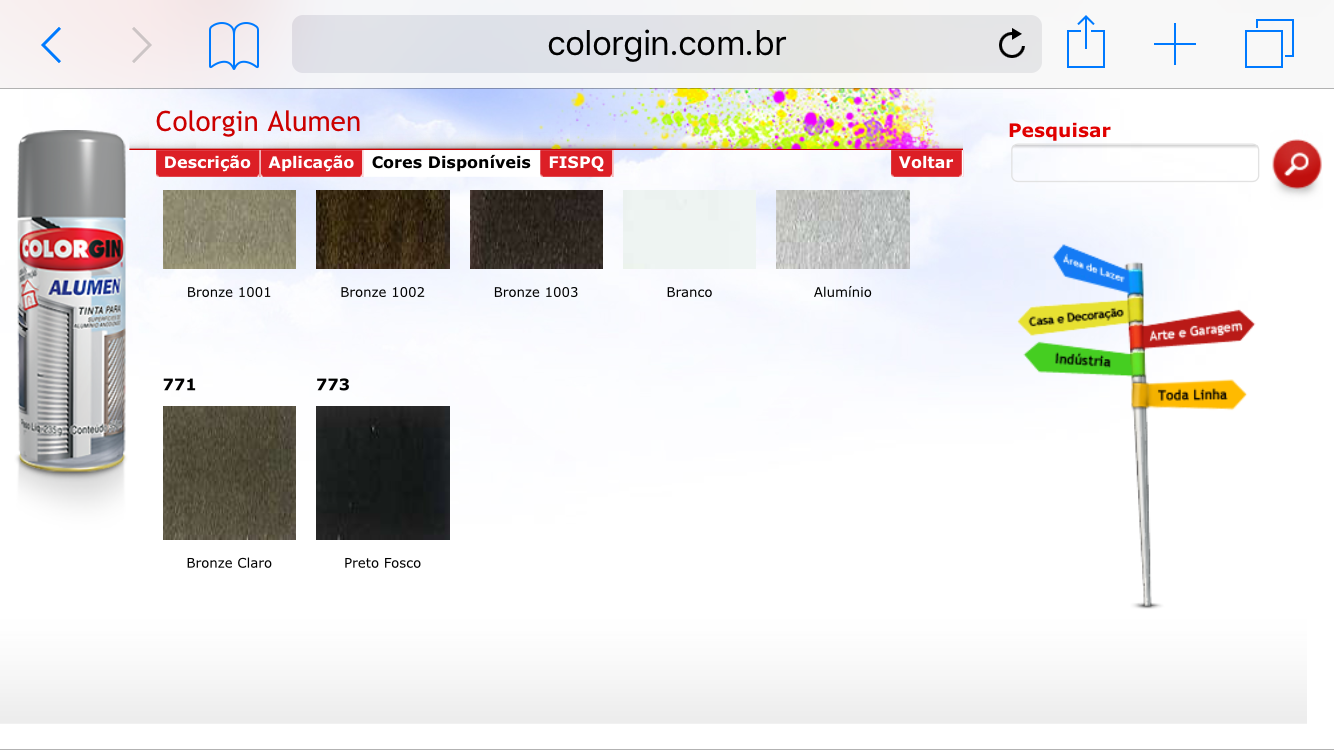
Task: Open the Toda Linha sign
Action: (x=1191, y=395)
